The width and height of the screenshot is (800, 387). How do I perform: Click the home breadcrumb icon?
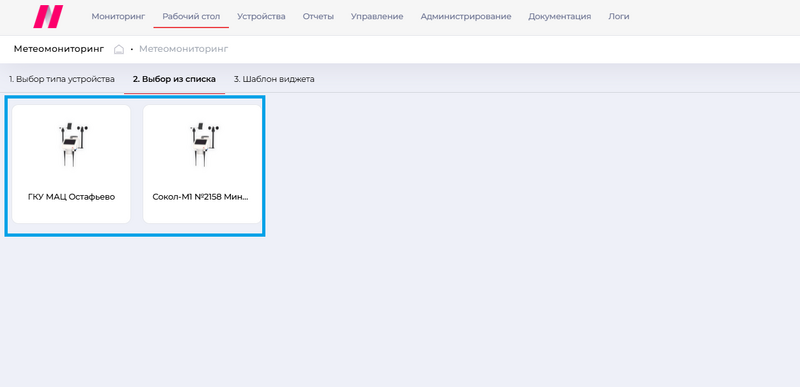point(119,49)
